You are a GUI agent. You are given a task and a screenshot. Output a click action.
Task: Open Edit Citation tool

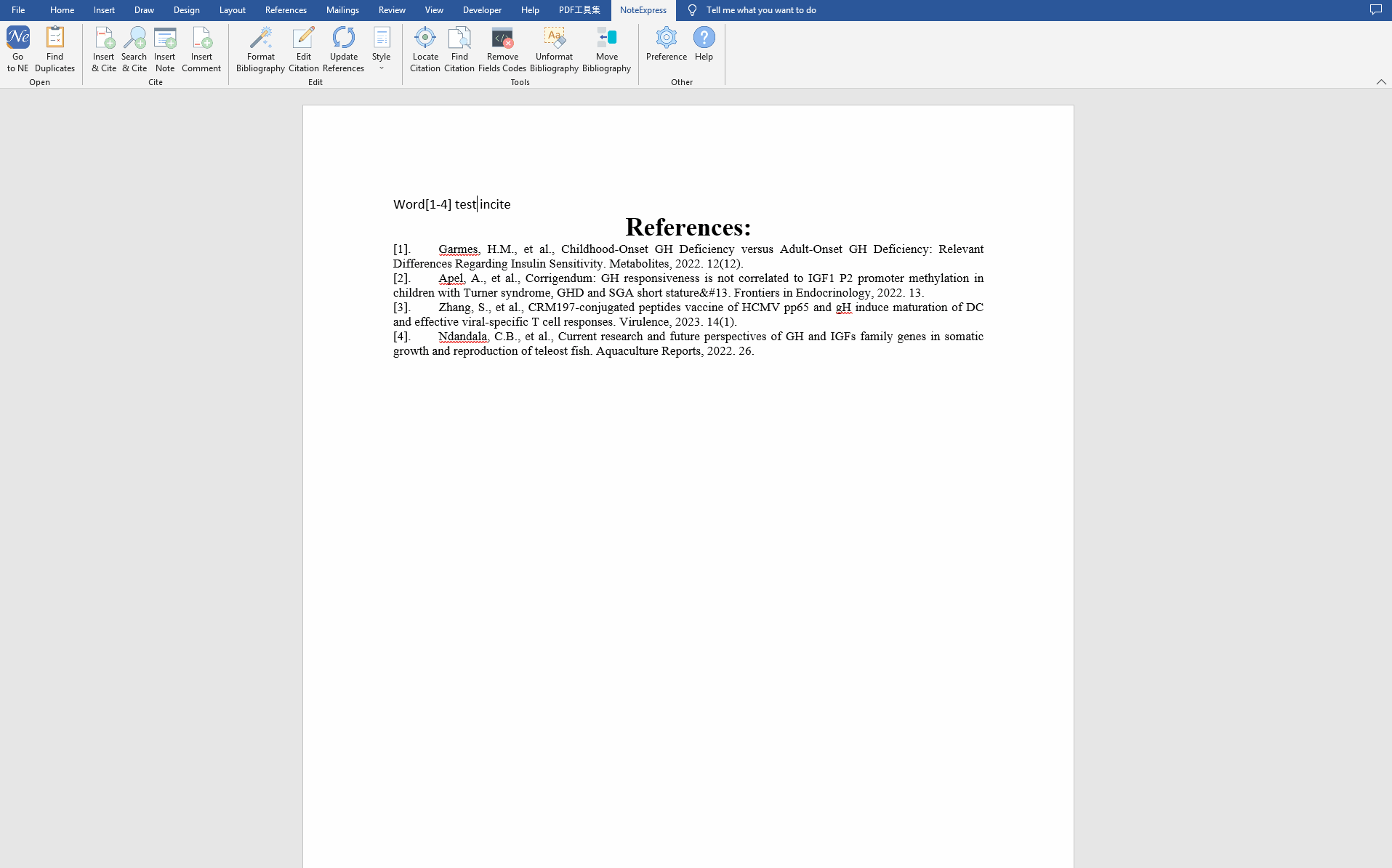pos(304,49)
